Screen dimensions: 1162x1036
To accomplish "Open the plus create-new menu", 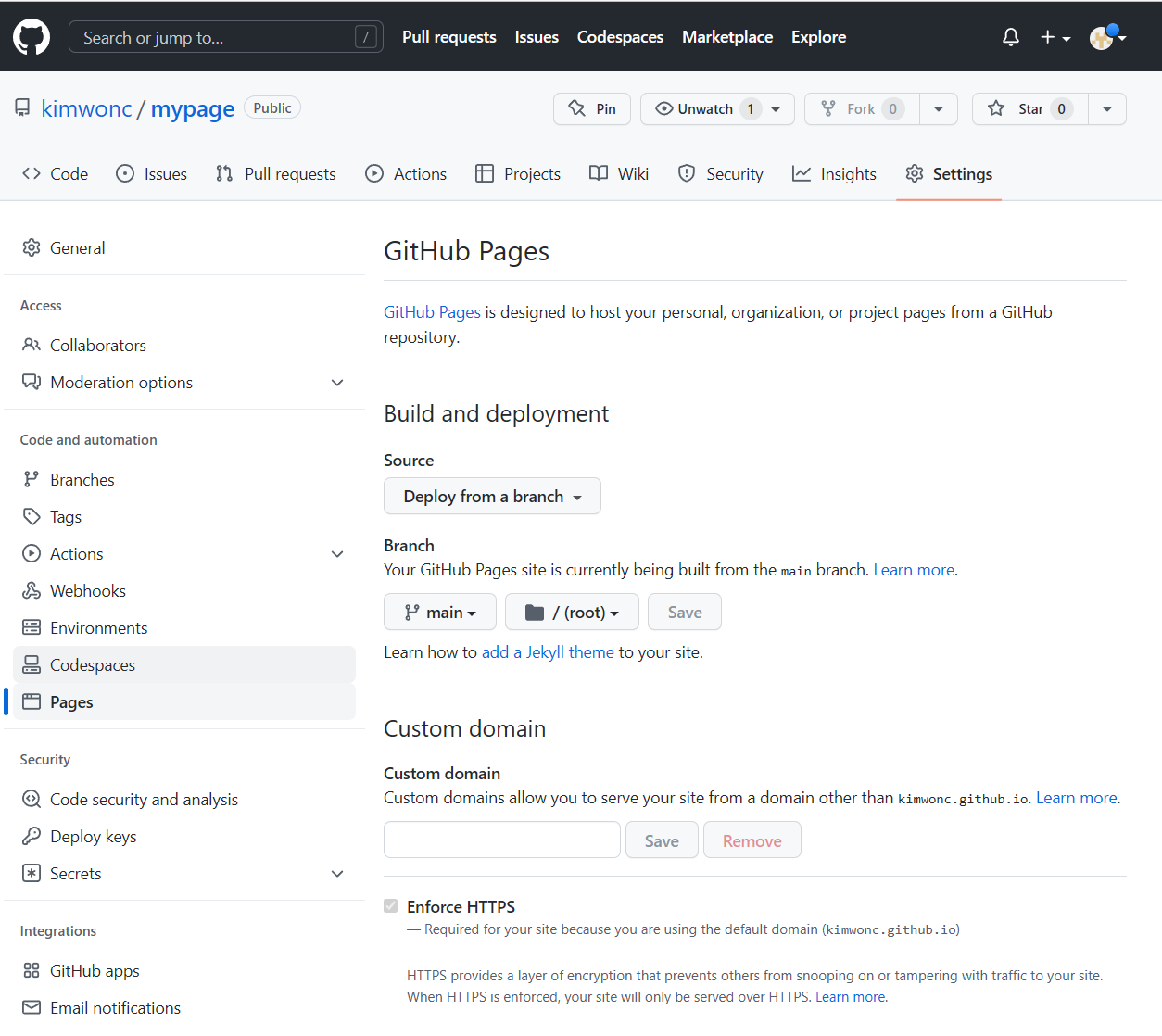I will 1055,37.
